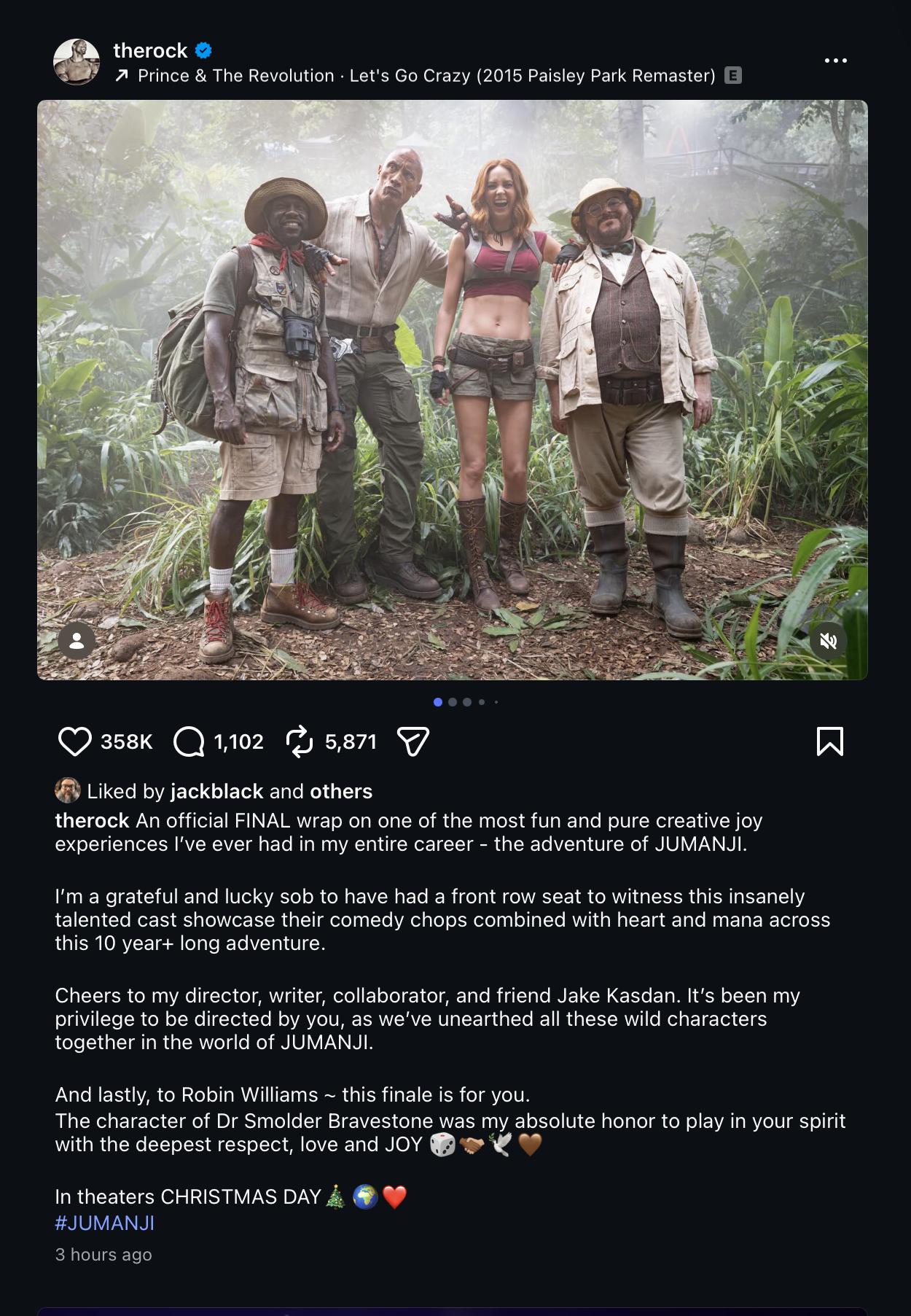
Task: Click the therock username at top
Action: pos(150,50)
